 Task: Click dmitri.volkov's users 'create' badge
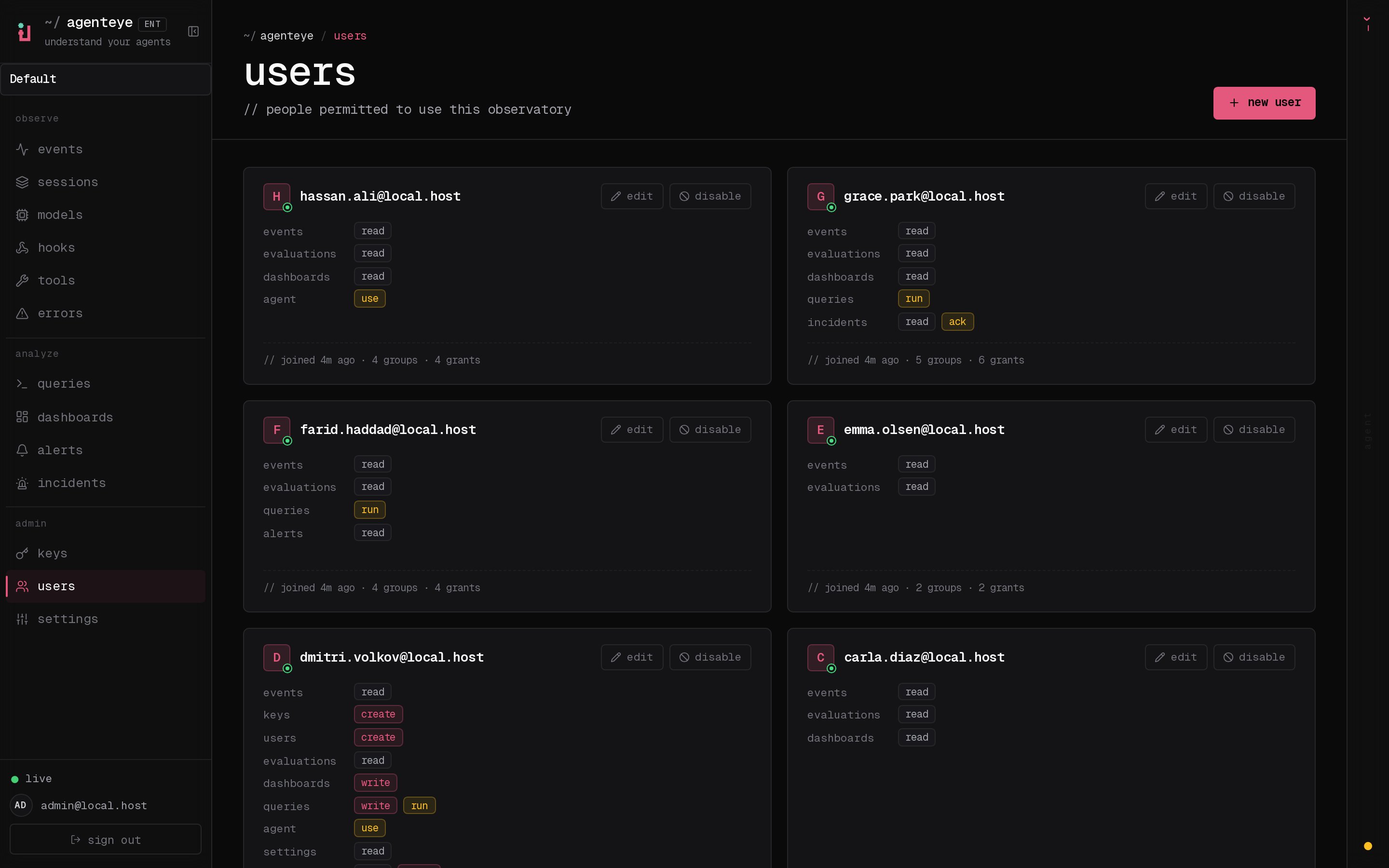(x=378, y=737)
